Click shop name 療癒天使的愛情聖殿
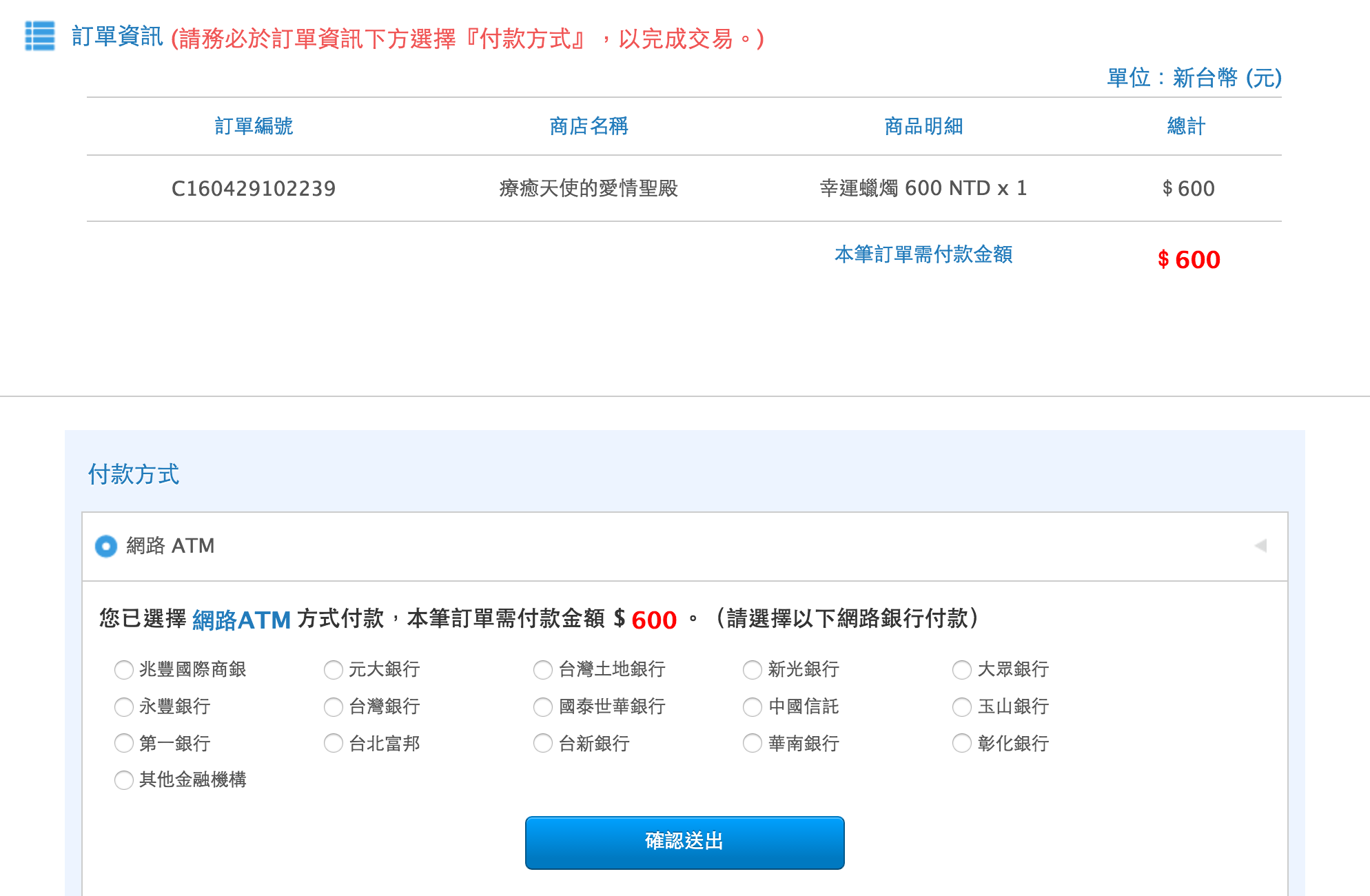1370x896 pixels. tap(589, 188)
